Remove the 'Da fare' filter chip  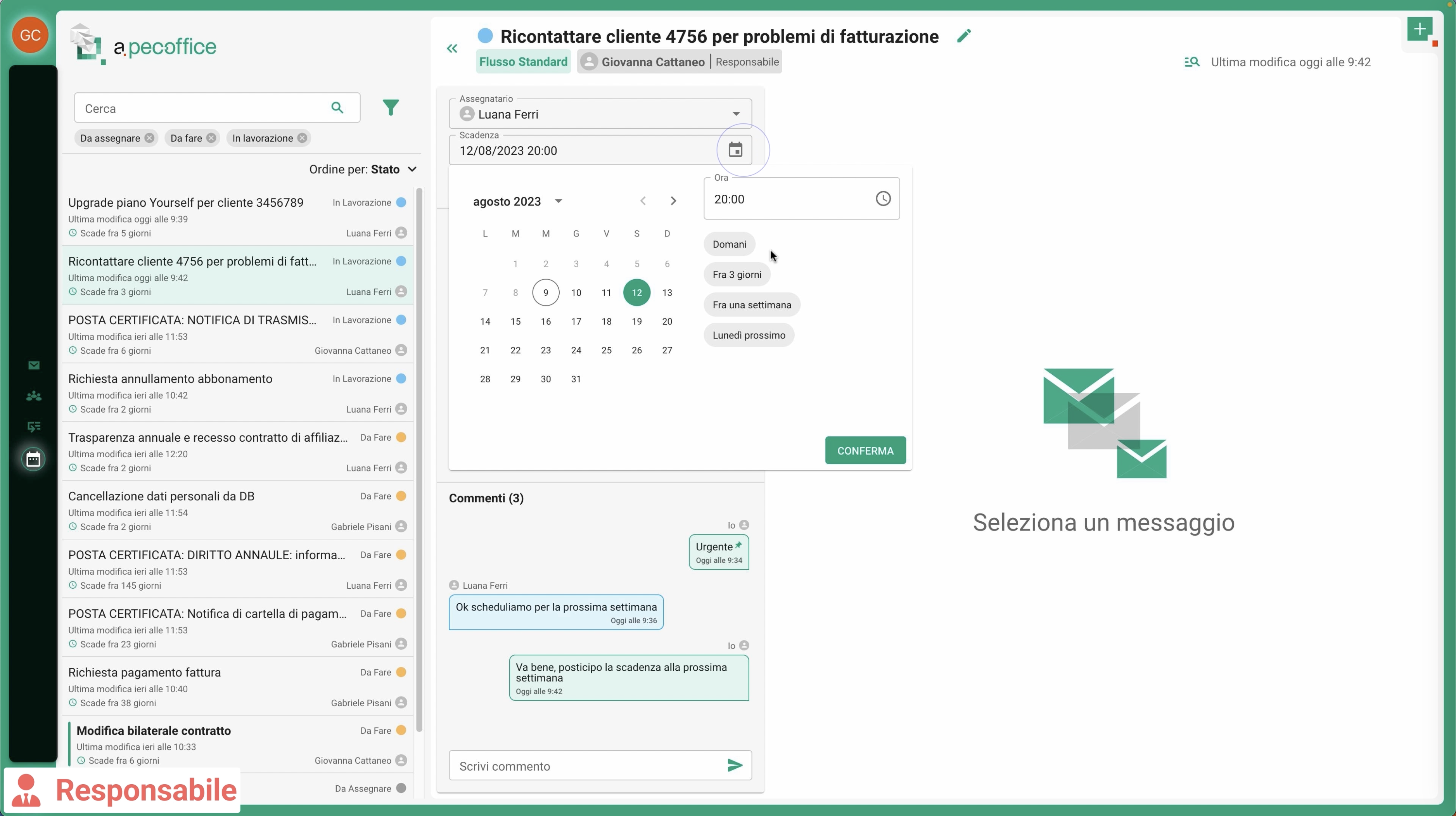coord(211,138)
